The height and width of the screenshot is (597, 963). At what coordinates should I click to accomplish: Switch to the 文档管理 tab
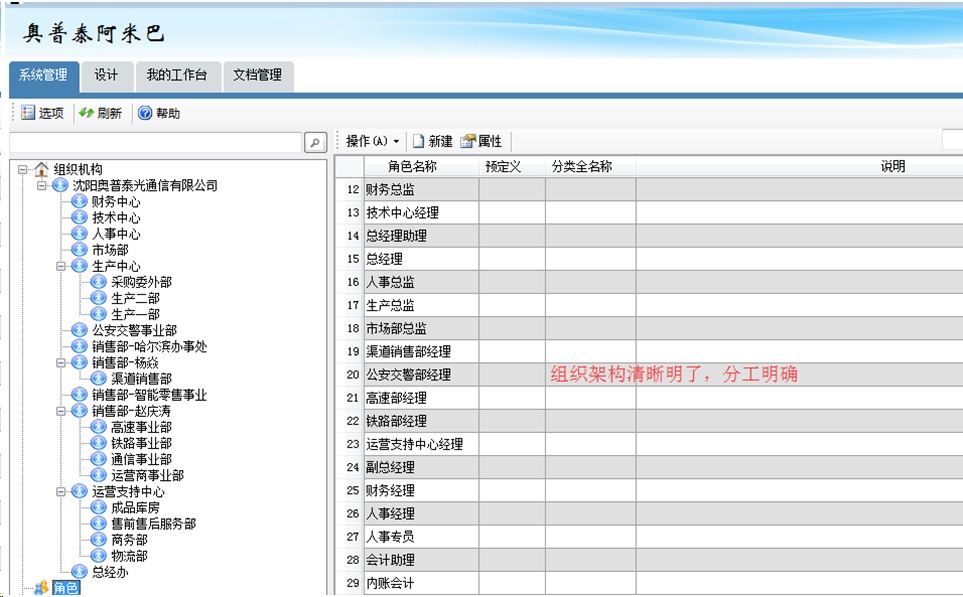(257, 75)
